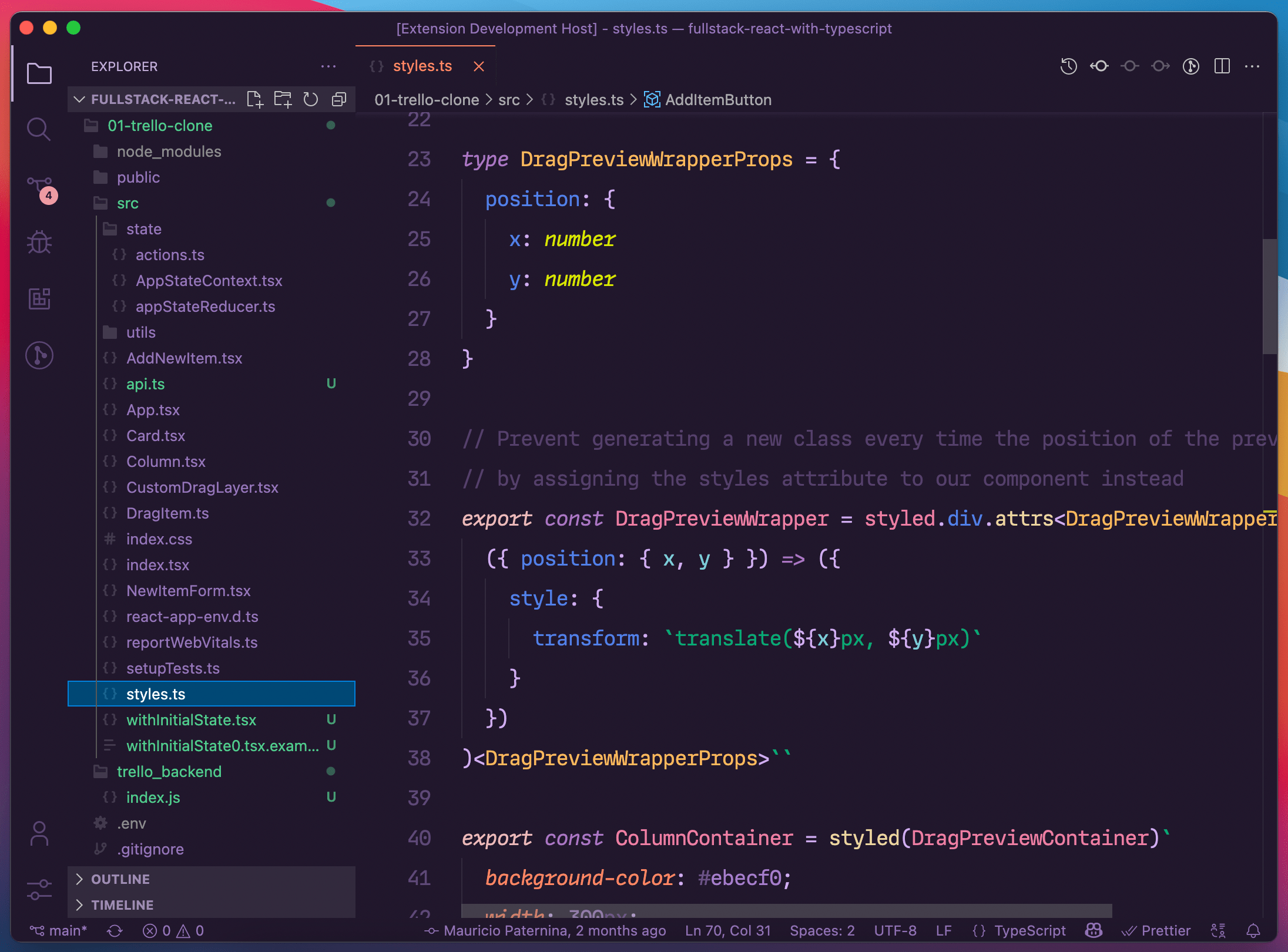Open Source Control view with badge 4
The width and height of the screenshot is (1288, 952).
click(41, 189)
